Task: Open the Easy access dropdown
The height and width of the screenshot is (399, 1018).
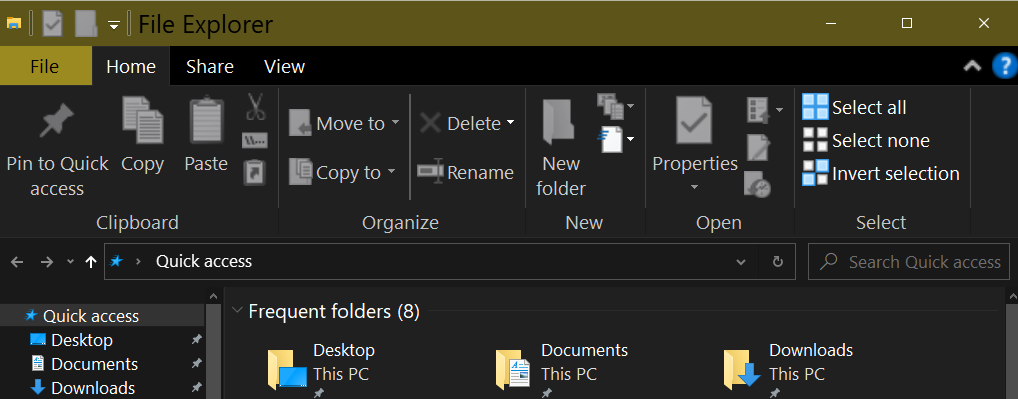Action: click(615, 139)
